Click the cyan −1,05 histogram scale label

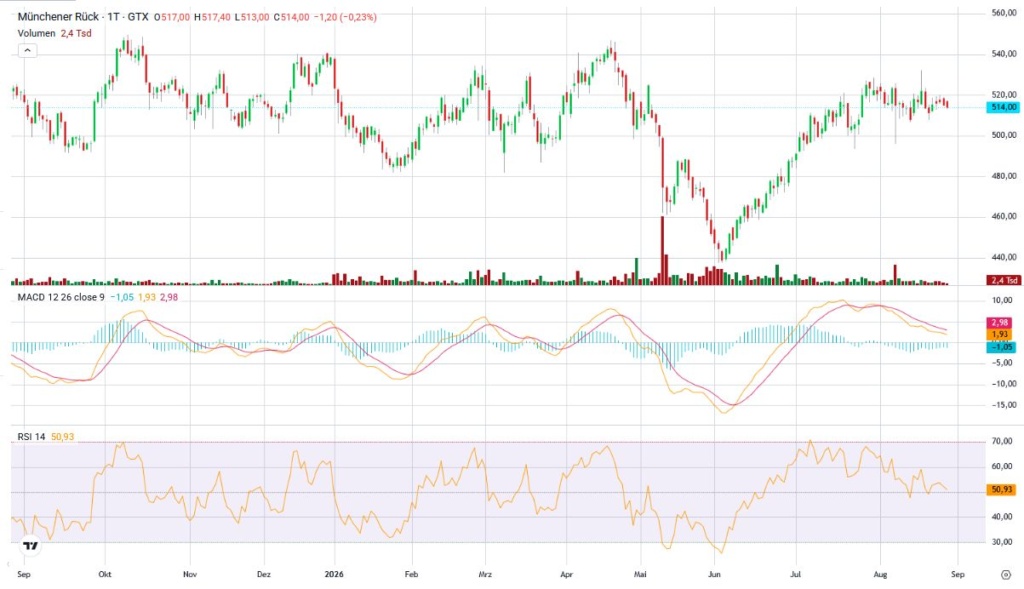(1001, 347)
